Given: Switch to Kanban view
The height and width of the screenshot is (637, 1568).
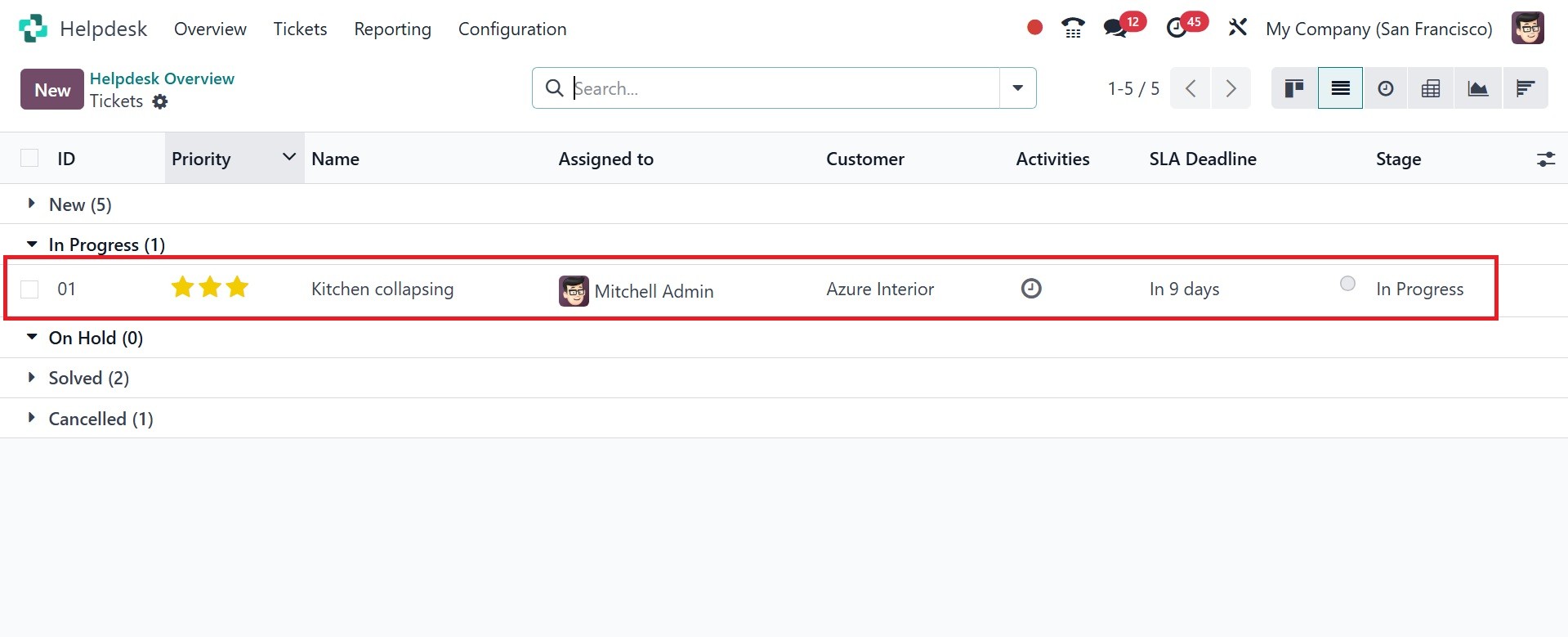Looking at the screenshot, I should (1294, 88).
